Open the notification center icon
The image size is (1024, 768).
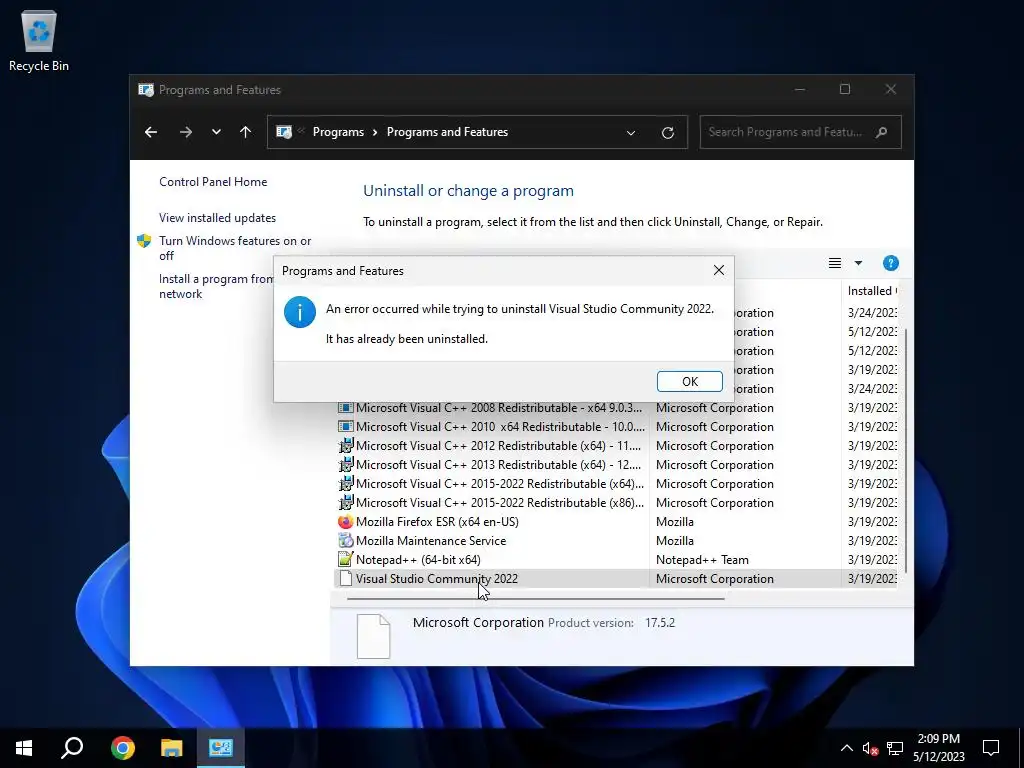[x=991, y=748]
